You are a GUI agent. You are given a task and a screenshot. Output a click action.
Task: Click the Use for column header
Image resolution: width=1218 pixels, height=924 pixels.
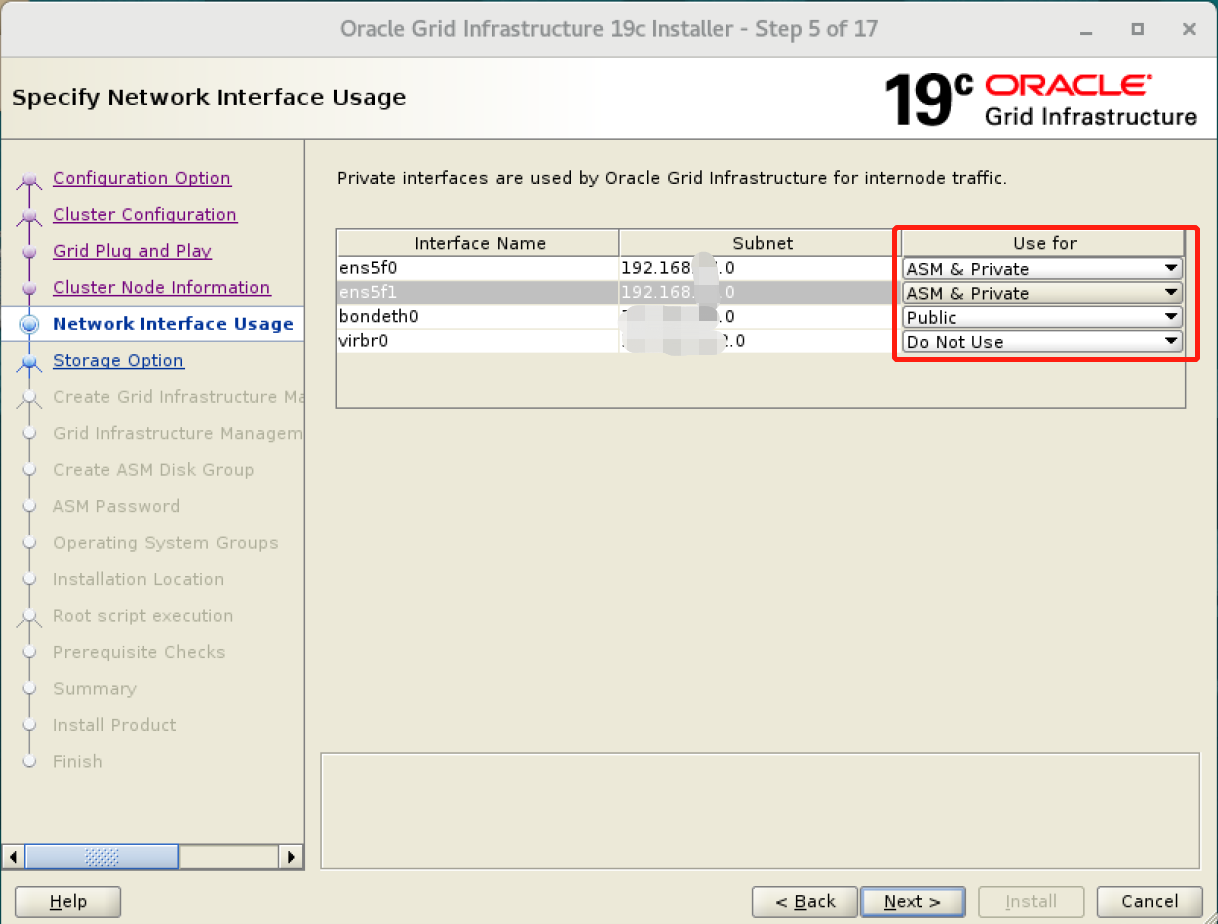1043,243
